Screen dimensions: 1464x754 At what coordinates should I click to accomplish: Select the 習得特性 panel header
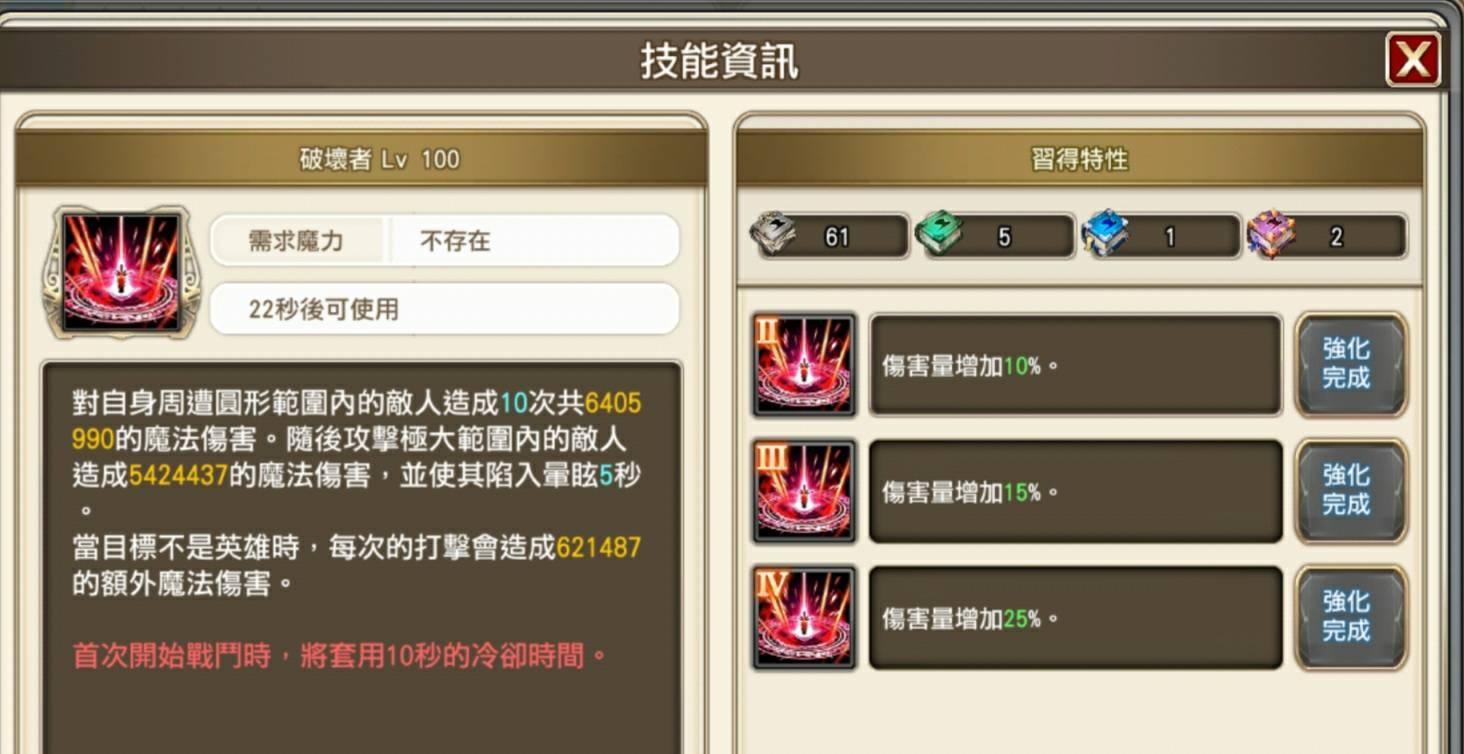1080,158
